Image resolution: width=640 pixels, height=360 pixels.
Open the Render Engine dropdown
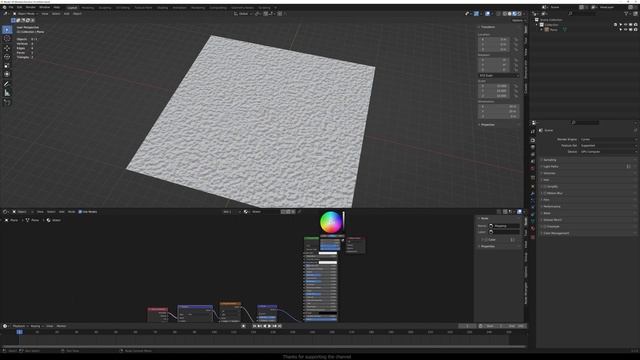tap(608, 140)
